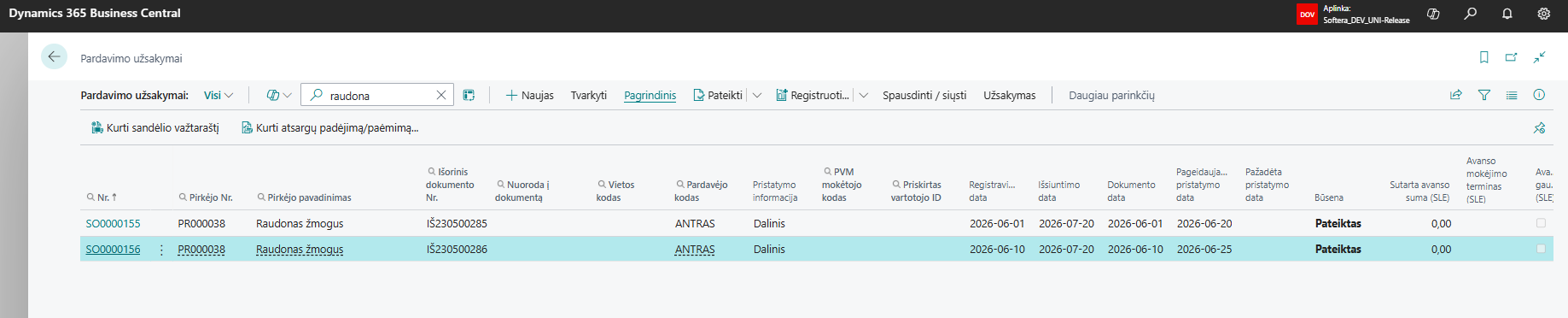Bookmark this page
Screen dimensions: 1568x318
1483,57
